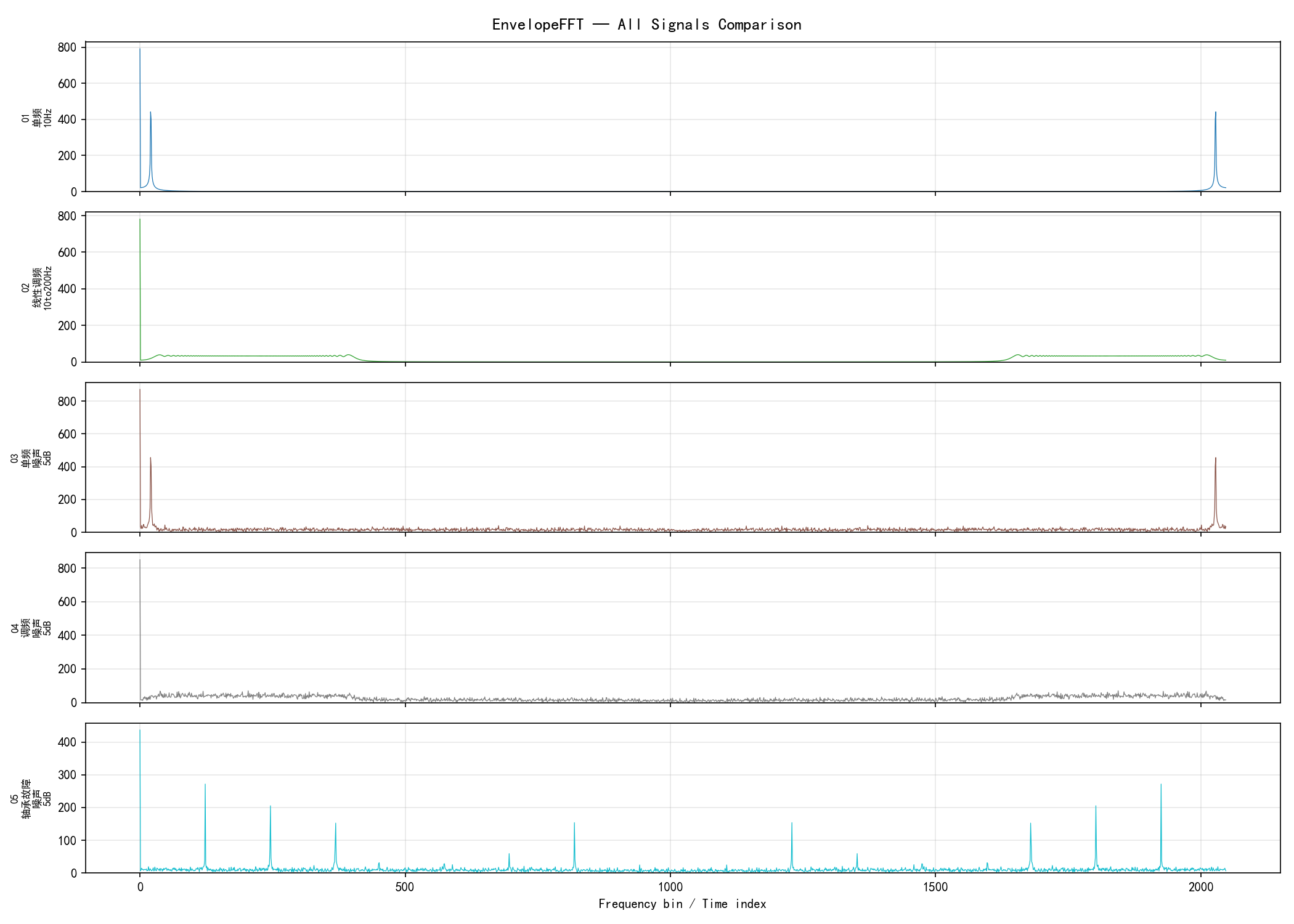Click the chart title EnvelopeFFT All Signals Comparison
This screenshot has width=1294, height=924.
(x=646, y=25)
